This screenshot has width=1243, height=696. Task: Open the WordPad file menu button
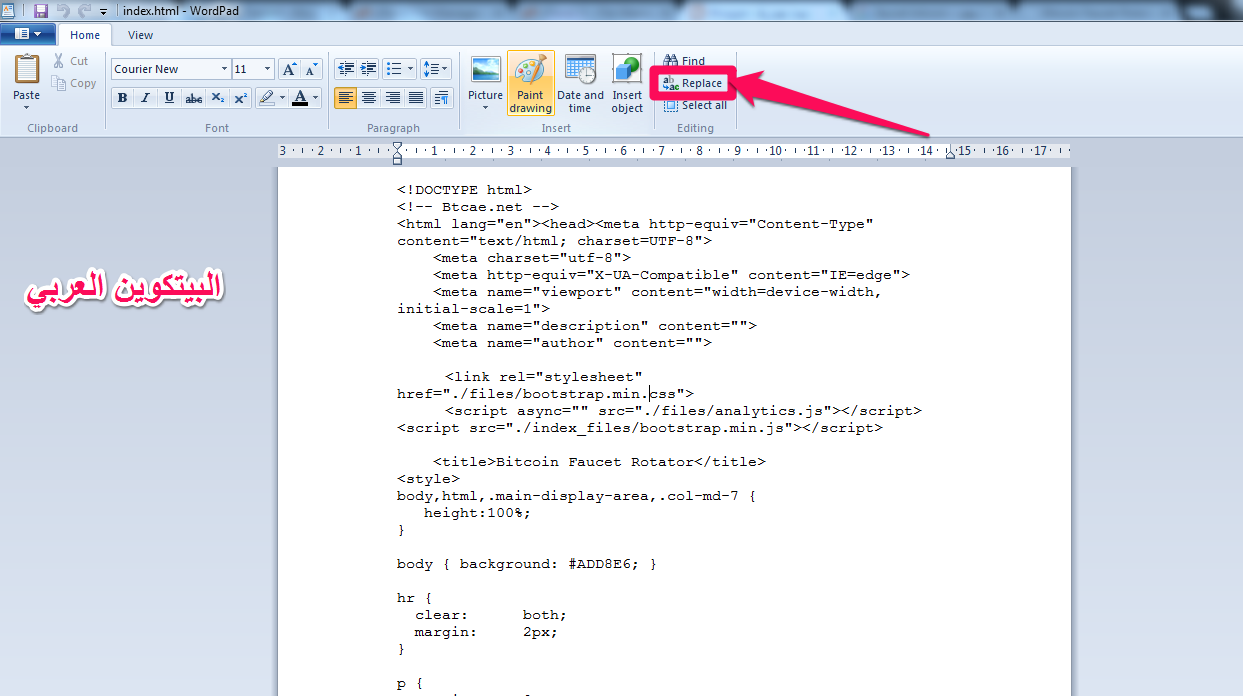[28, 34]
